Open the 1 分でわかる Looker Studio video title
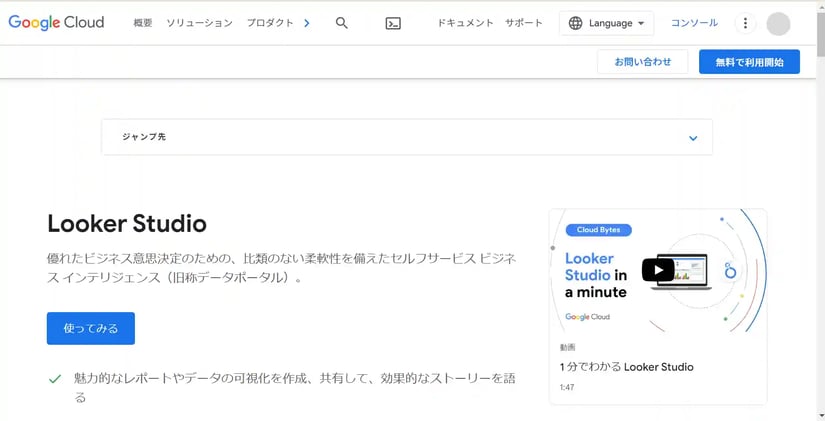Image resolution: width=825 pixels, height=421 pixels. 627,367
